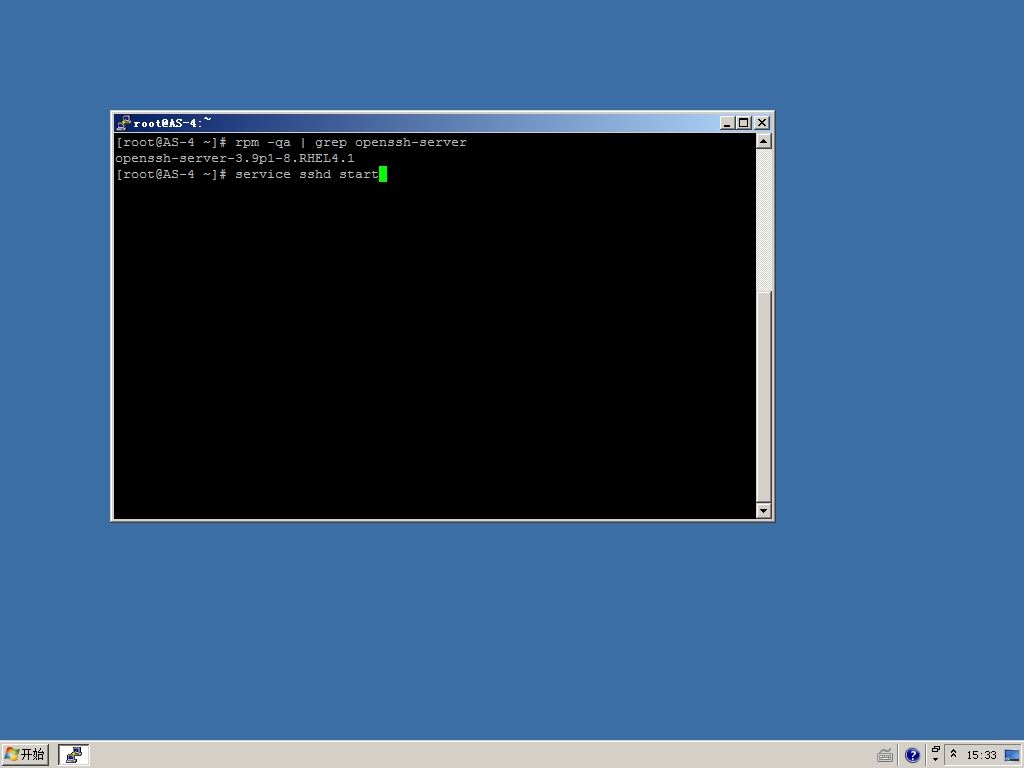
Task: Open the 开始 Start menu button
Action: tap(25, 755)
